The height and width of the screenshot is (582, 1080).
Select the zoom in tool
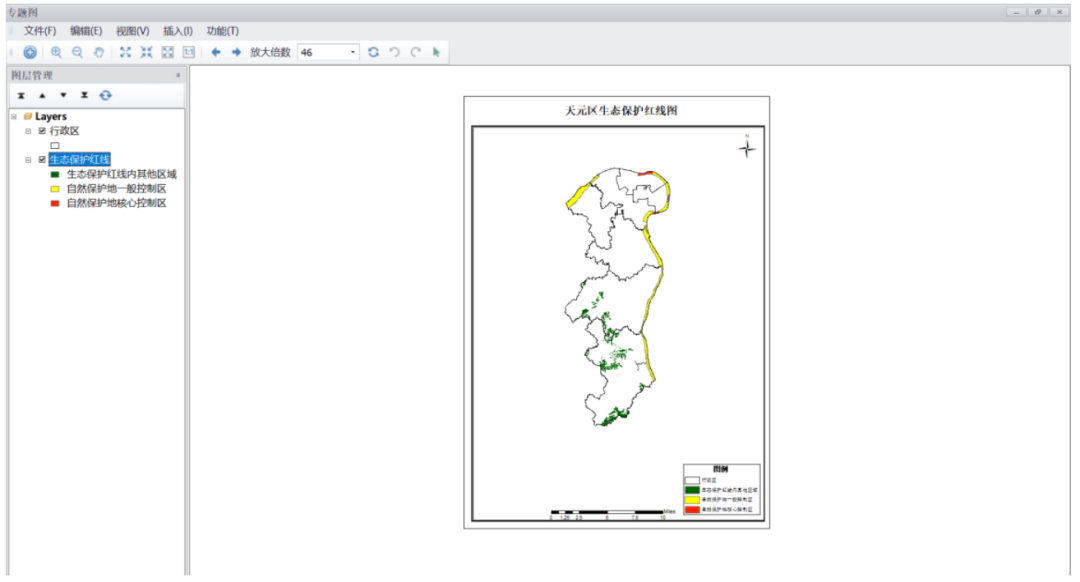pyautogui.click(x=56, y=52)
